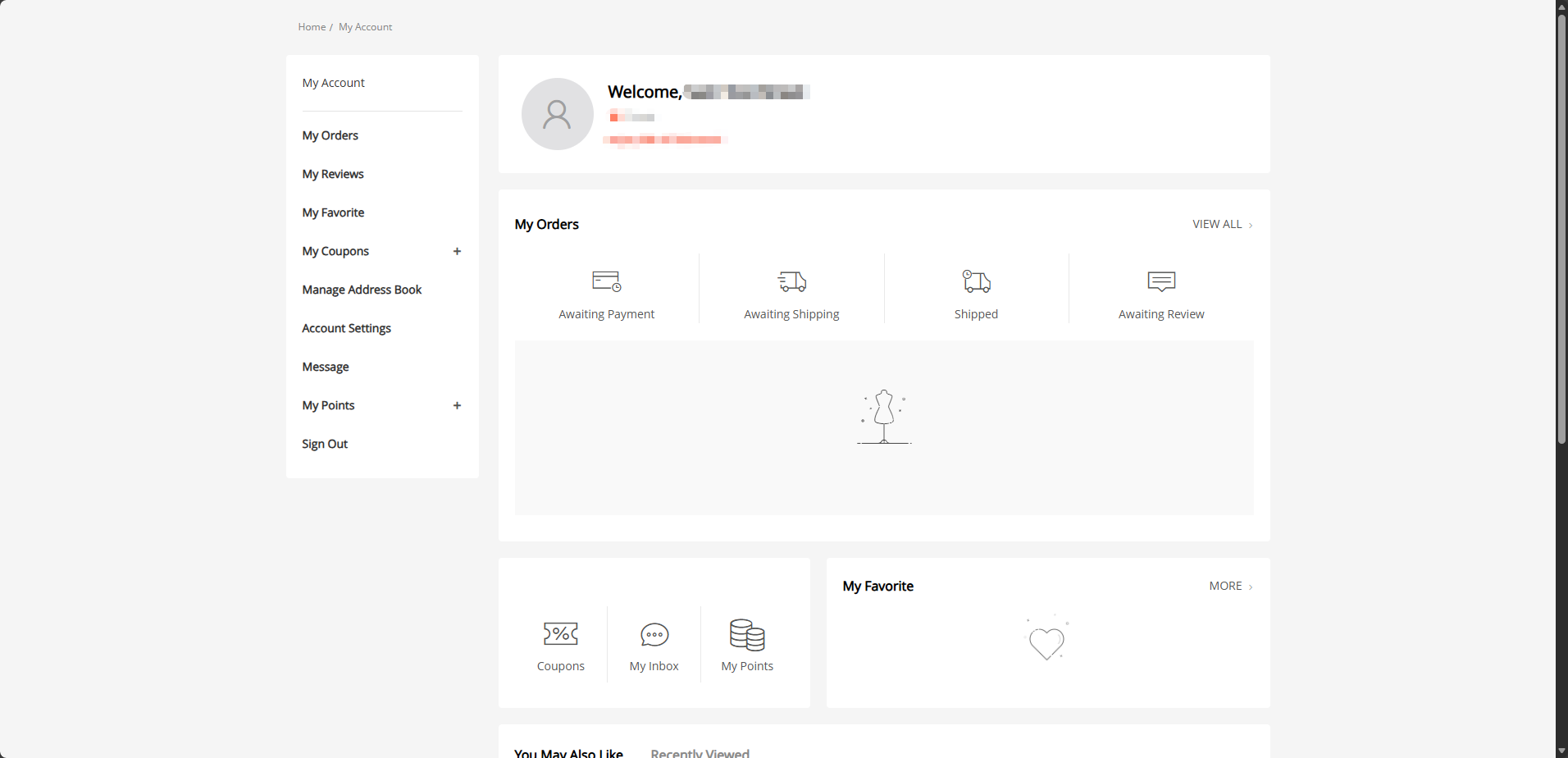Open Account Settings in sidebar
The width and height of the screenshot is (1568, 758).
346,328
